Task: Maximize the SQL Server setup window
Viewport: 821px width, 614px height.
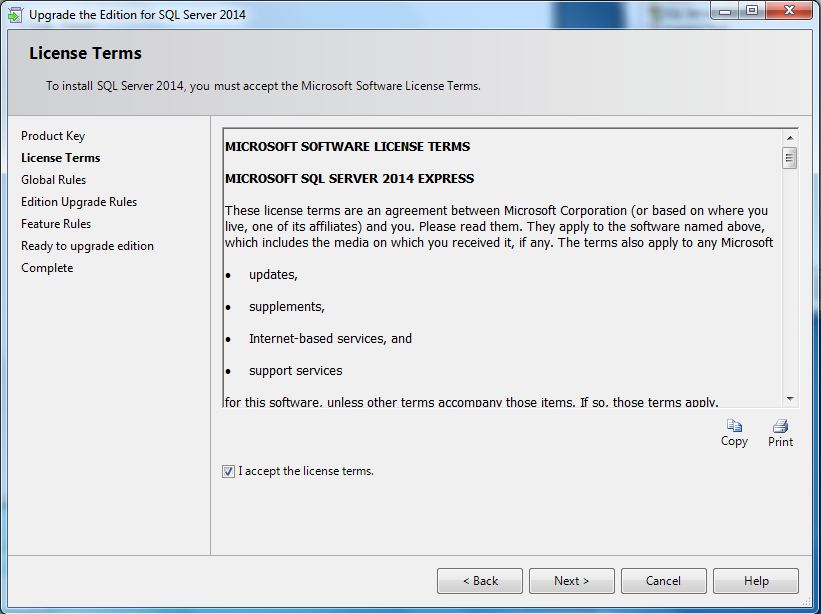Action: click(x=752, y=11)
